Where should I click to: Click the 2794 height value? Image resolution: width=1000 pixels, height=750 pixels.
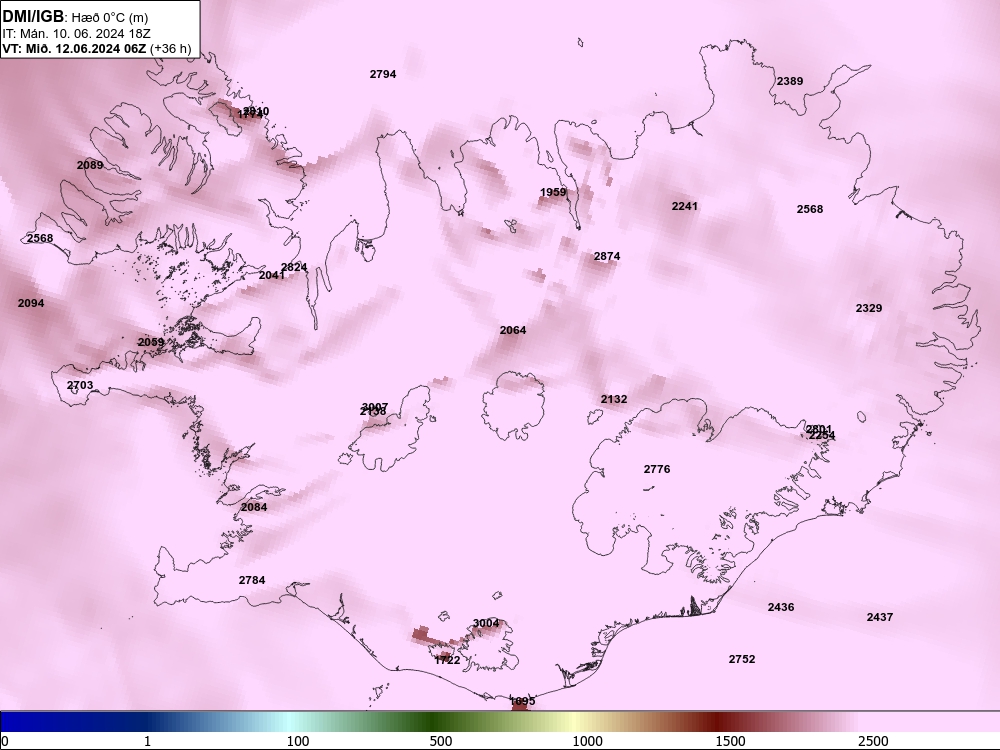pos(383,74)
